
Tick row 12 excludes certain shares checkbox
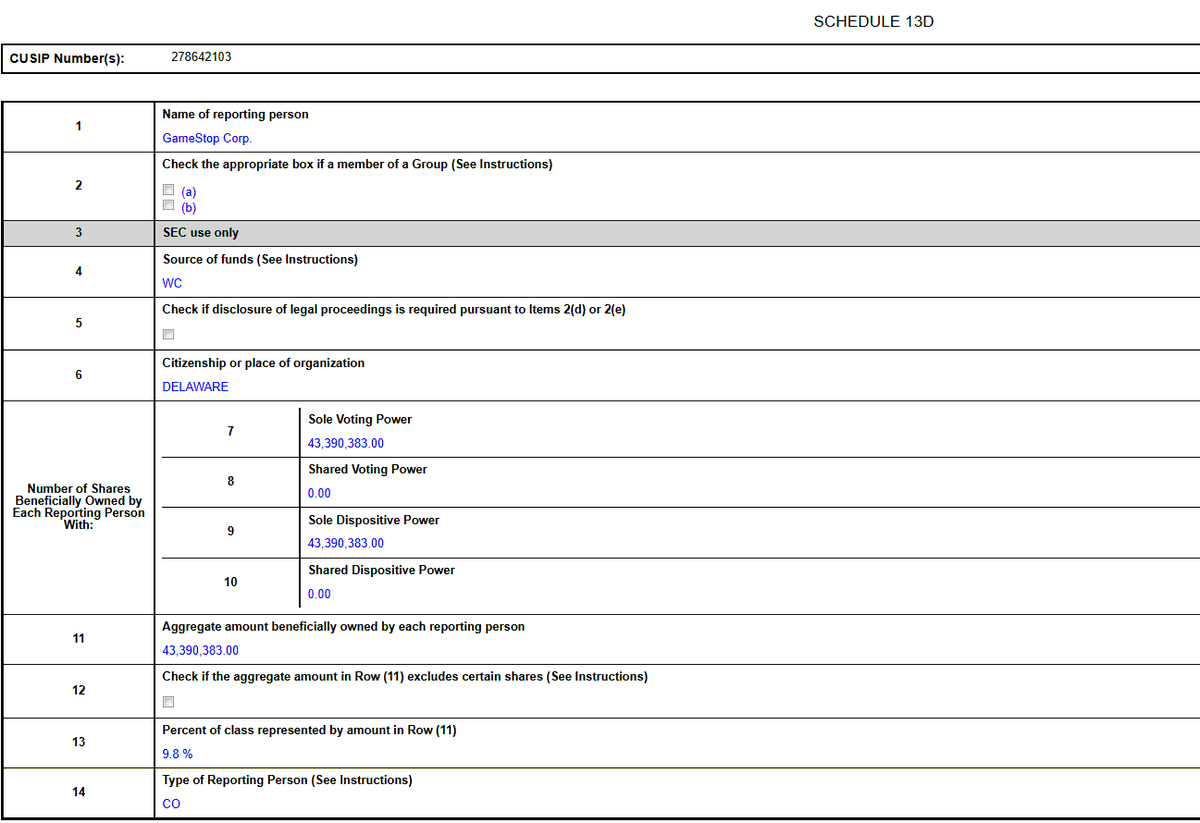pos(169,702)
